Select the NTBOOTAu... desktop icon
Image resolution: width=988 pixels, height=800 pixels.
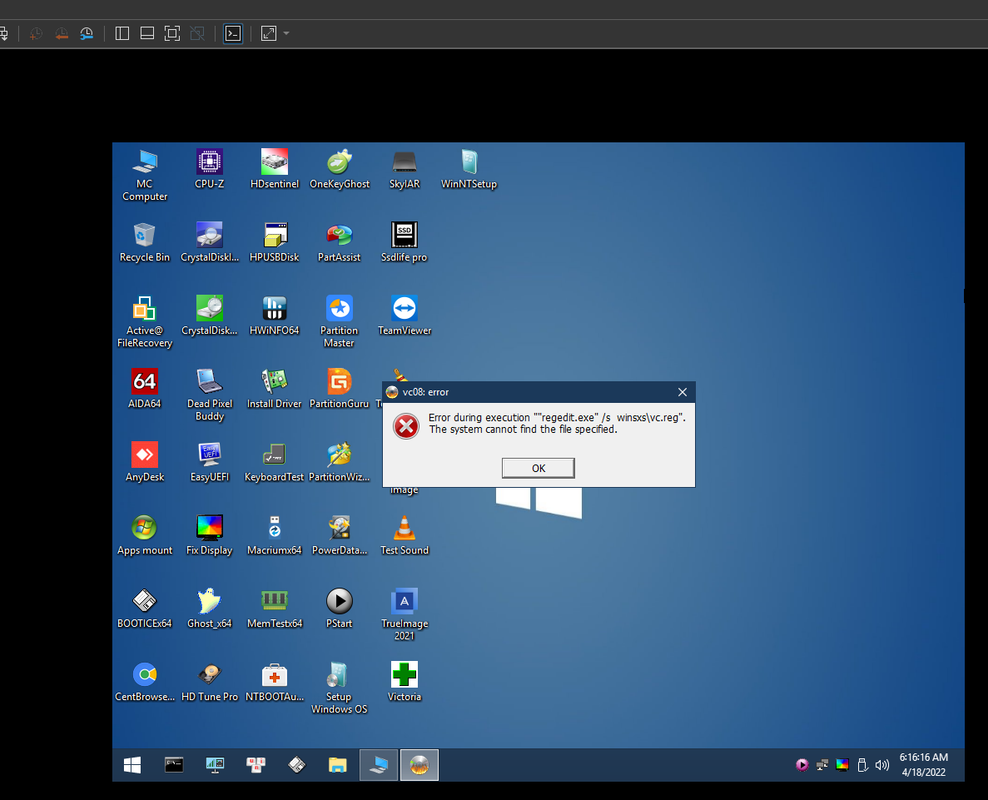(274, 681)
